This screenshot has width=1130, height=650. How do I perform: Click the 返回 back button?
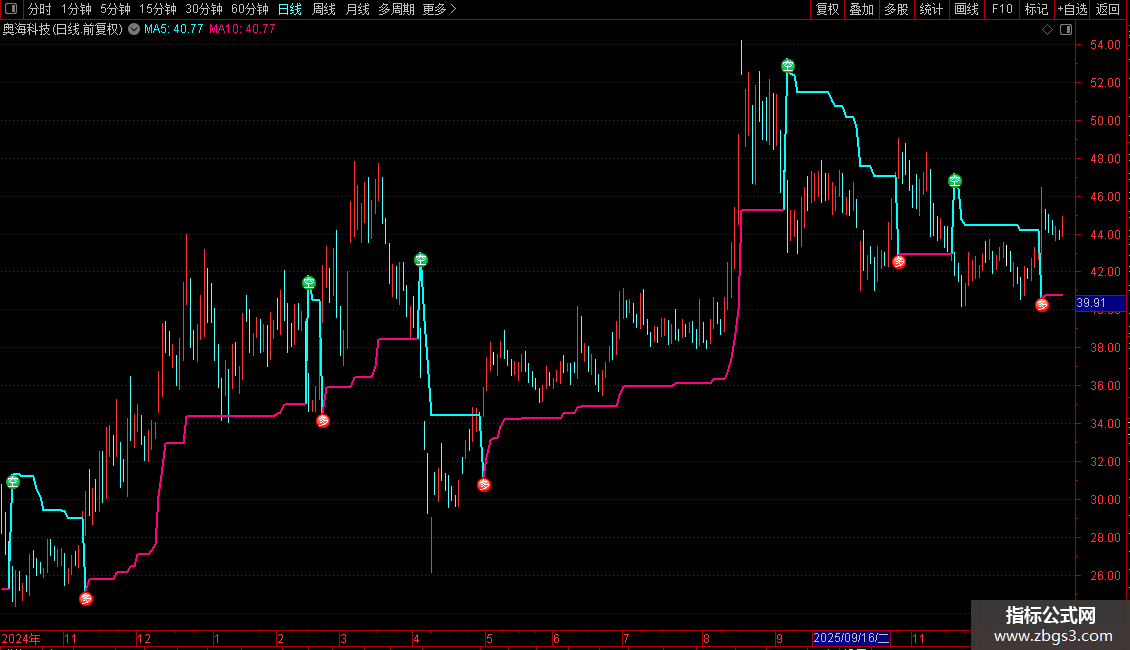tap(1108, 9)
